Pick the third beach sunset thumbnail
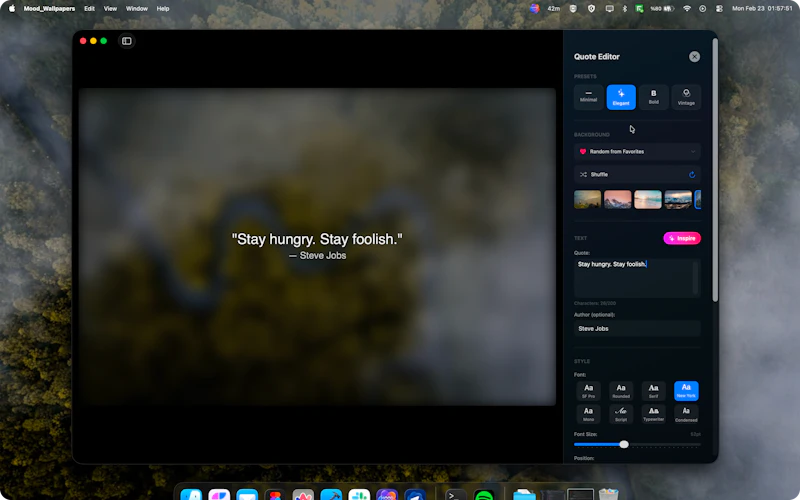 tap(648, 199)
